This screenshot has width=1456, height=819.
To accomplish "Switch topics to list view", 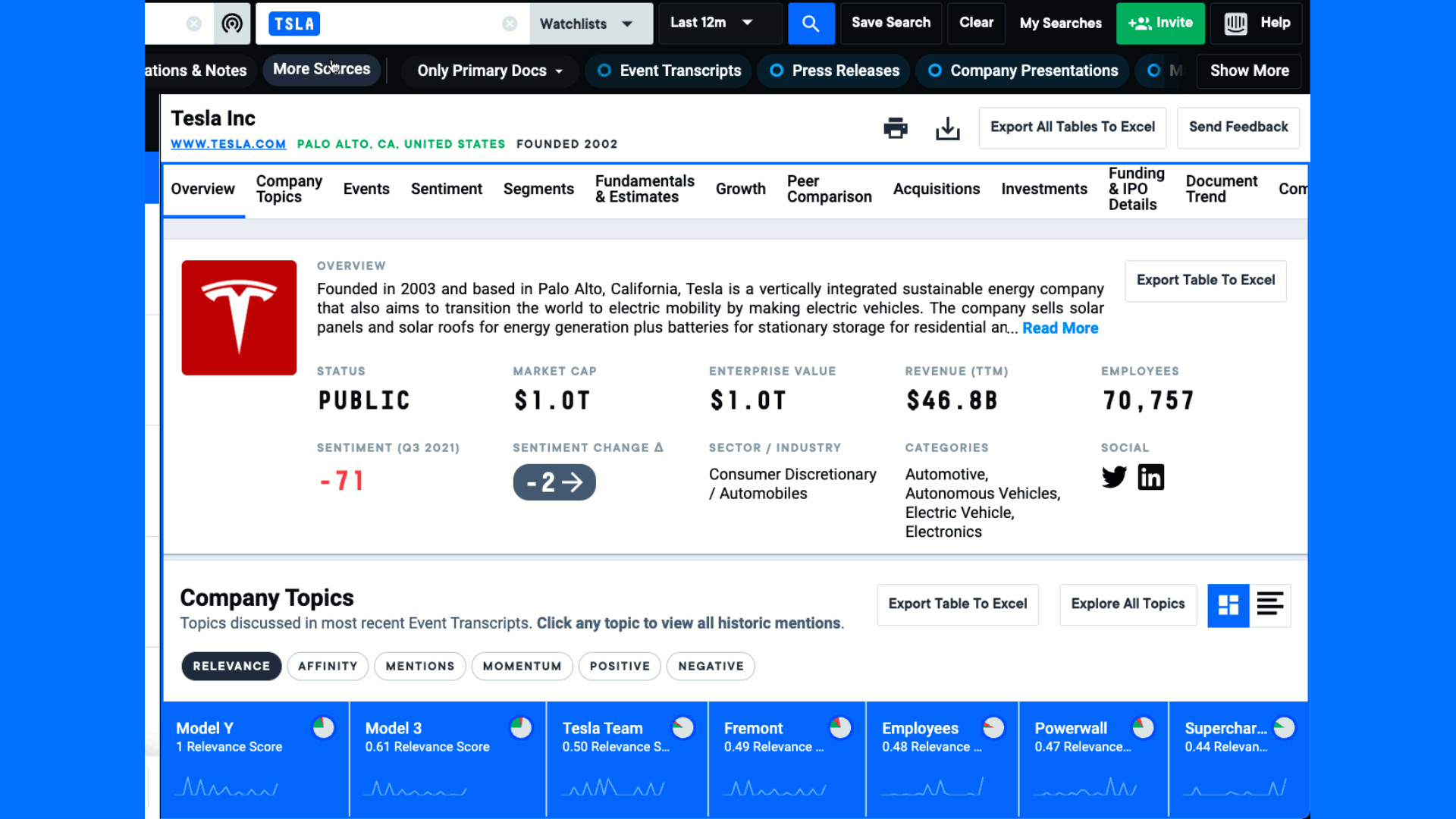I will [x=1270, y=604].
